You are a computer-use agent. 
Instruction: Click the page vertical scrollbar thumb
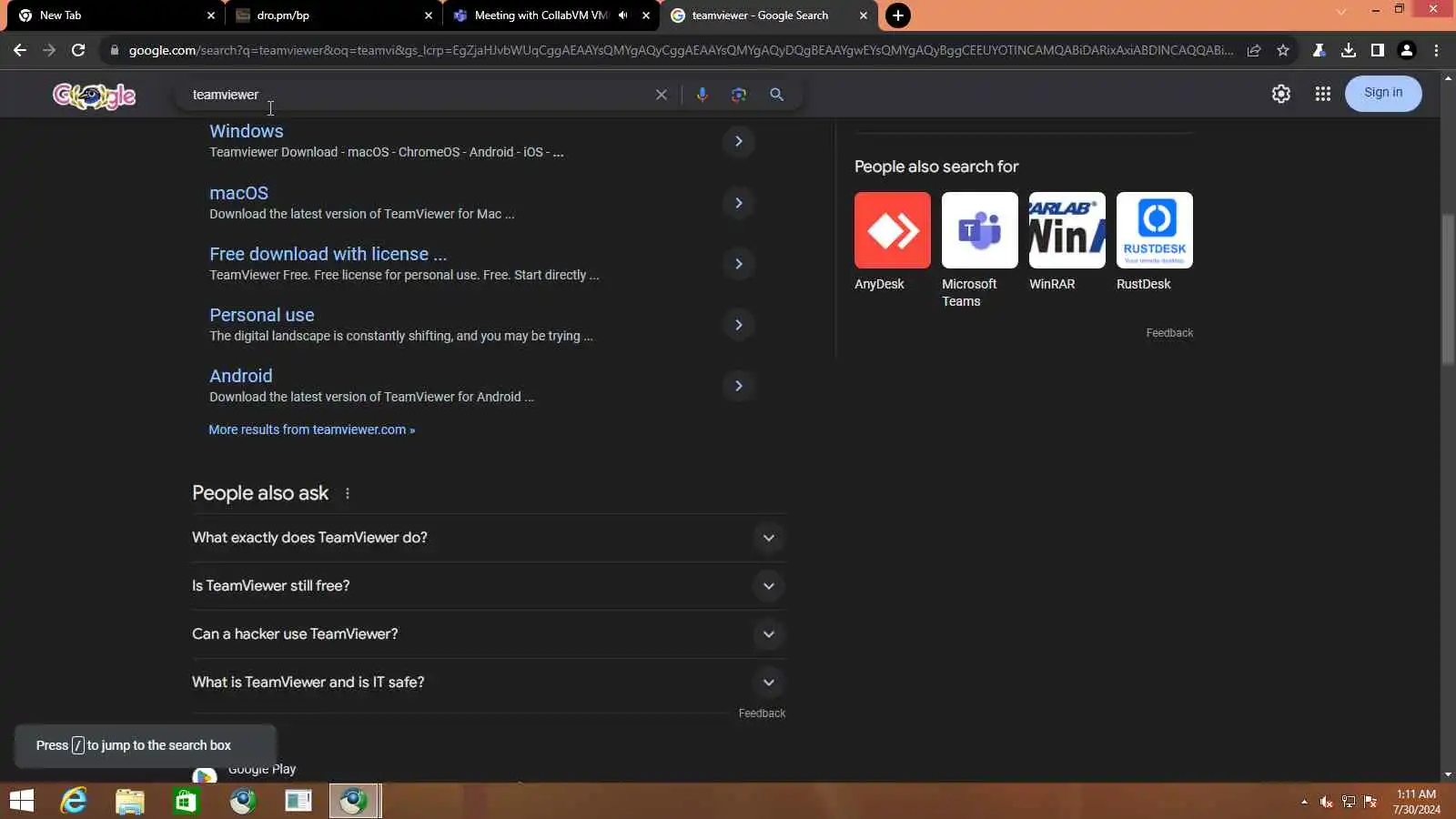1448,289
